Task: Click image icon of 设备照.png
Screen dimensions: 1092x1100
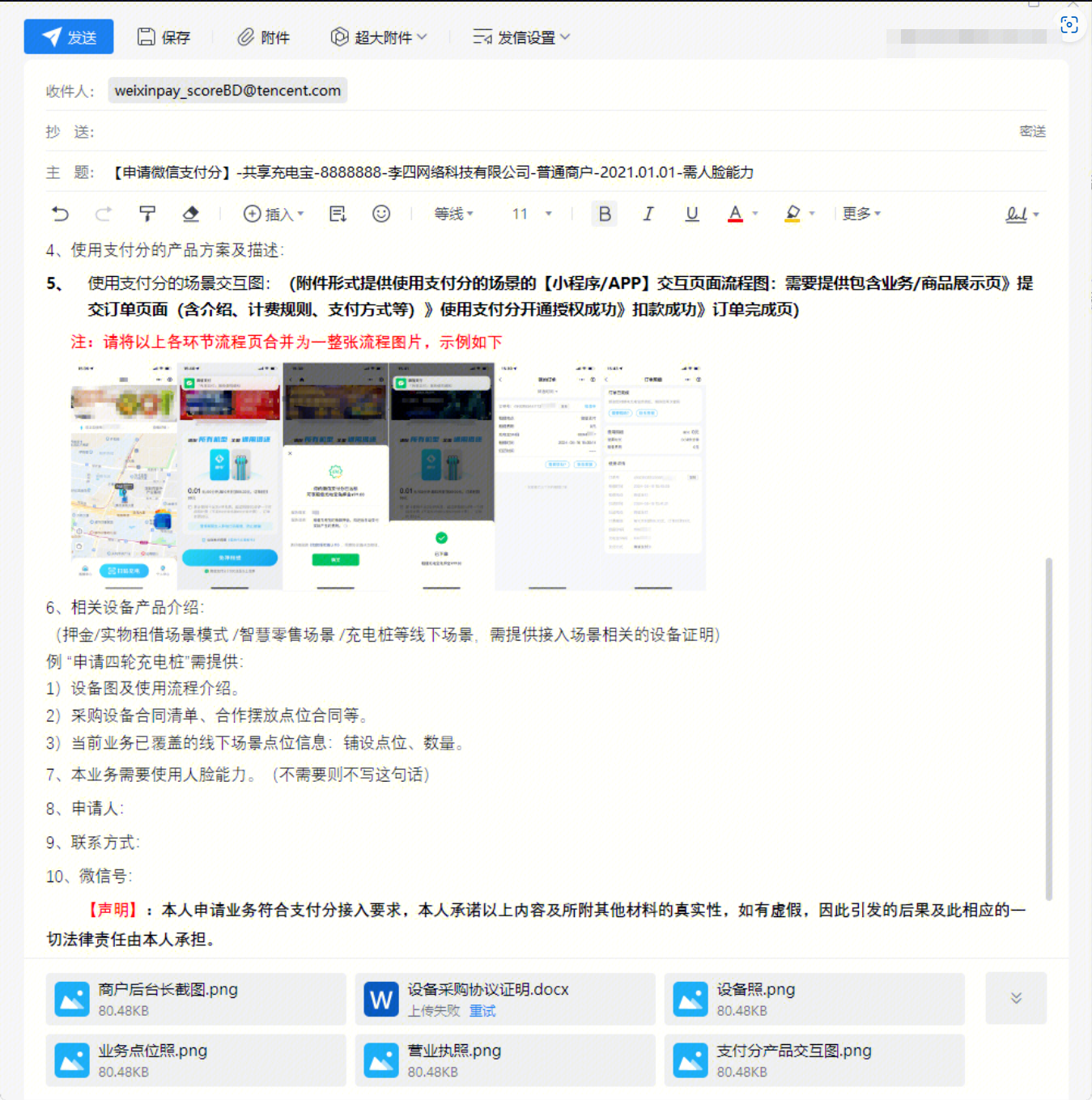Action: 690,999
